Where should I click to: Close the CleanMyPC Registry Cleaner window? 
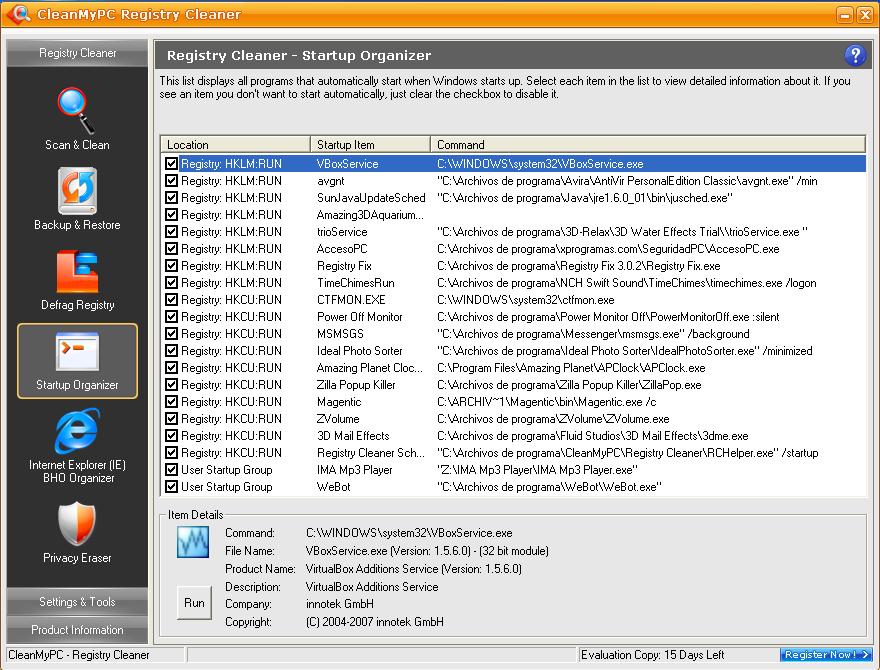pos(865,15)
